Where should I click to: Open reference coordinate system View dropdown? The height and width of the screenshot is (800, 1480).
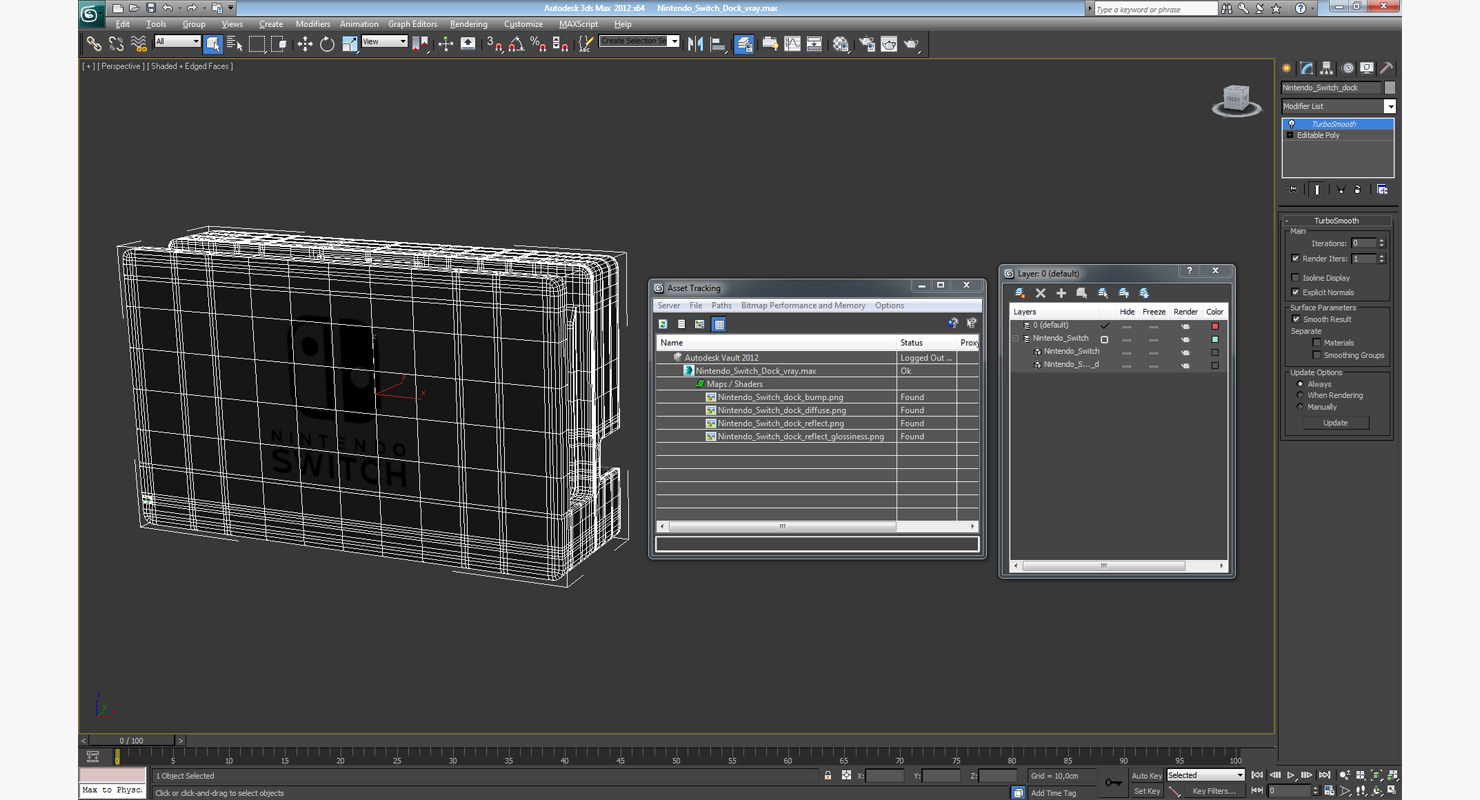(x=384, y=41)
